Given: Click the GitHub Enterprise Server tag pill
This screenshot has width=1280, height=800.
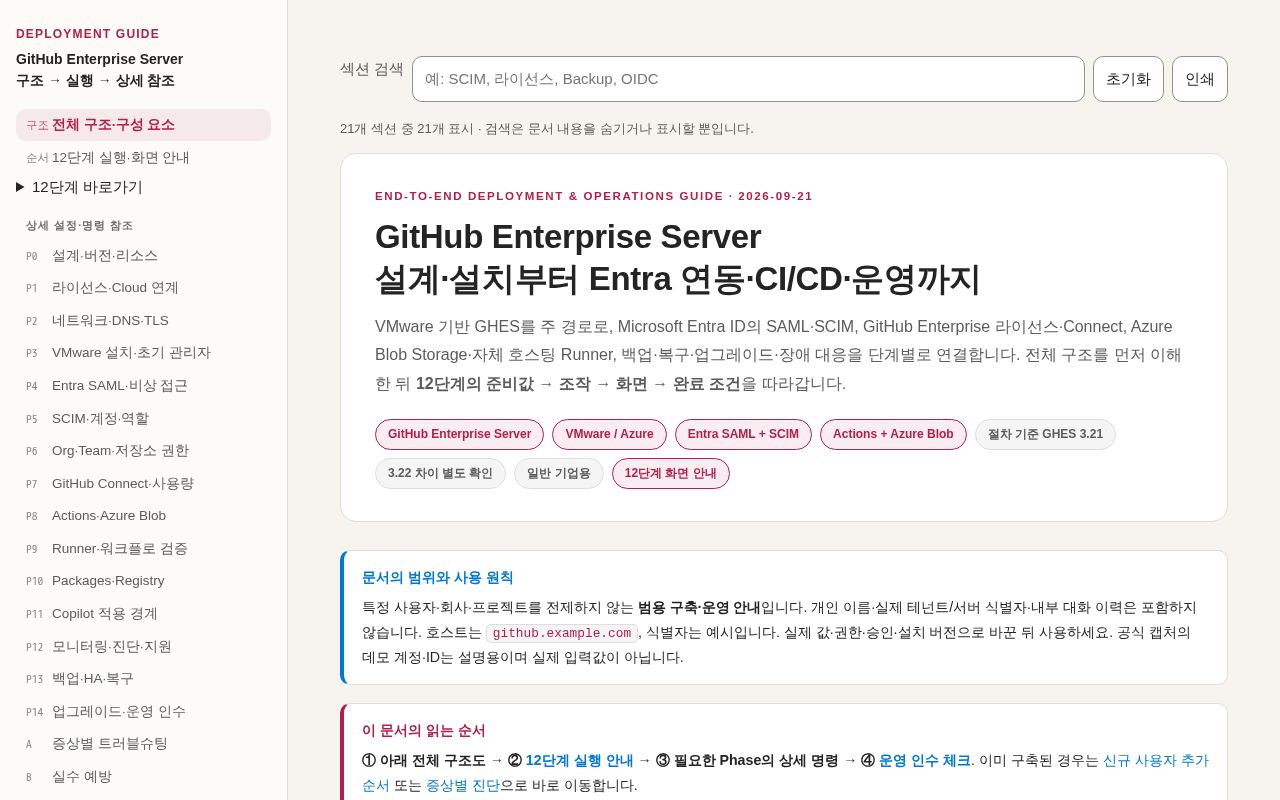Looking at the screenshot, I should click(459, 434).
